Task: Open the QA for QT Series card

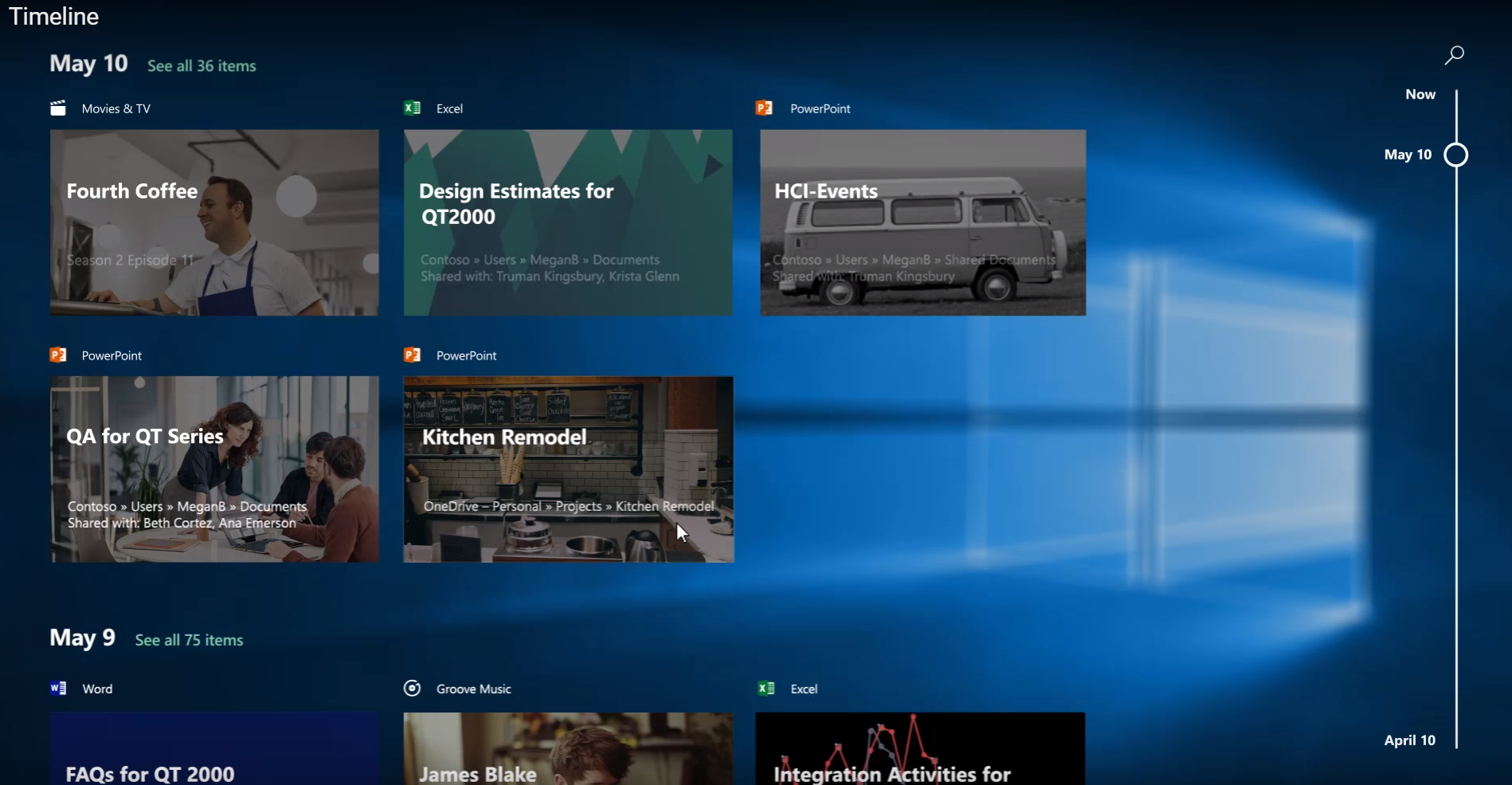Action: [x=215, y=469]
